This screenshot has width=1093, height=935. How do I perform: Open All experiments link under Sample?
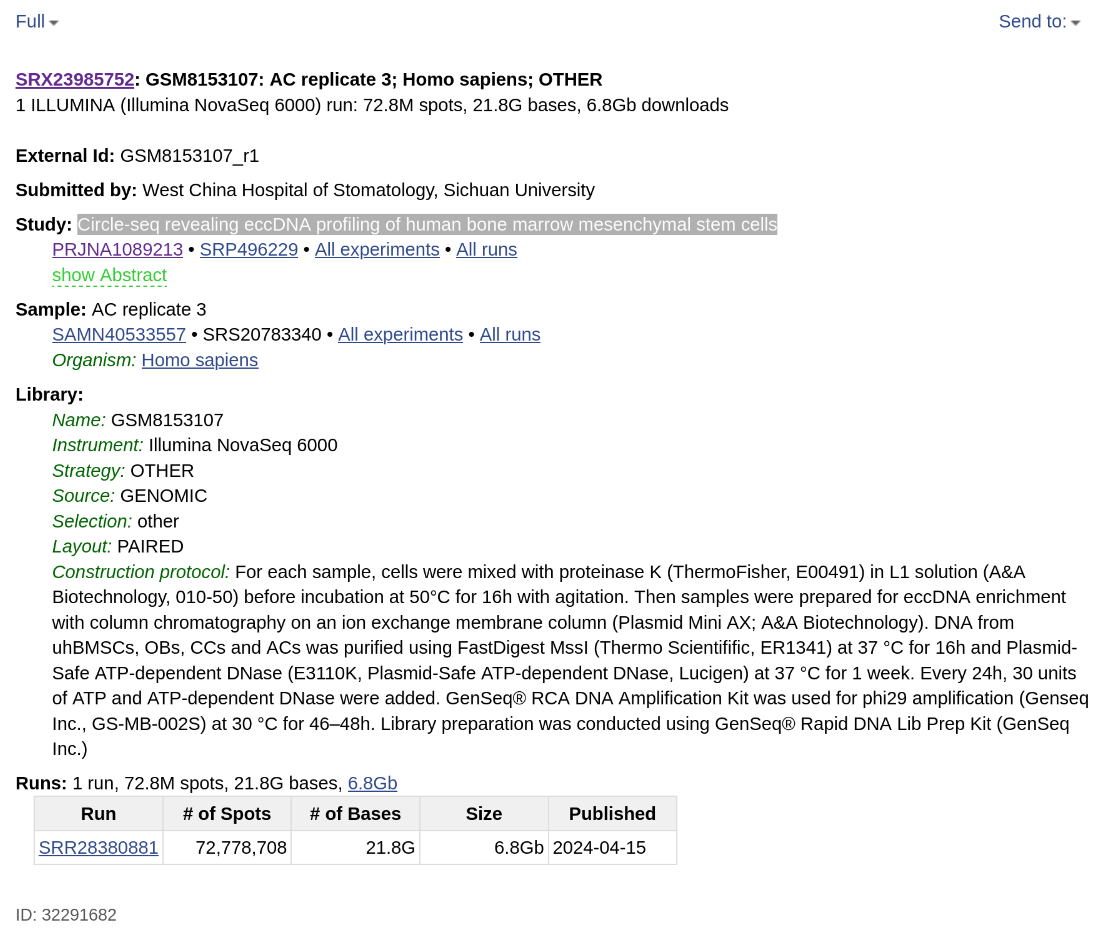(400, 335)
